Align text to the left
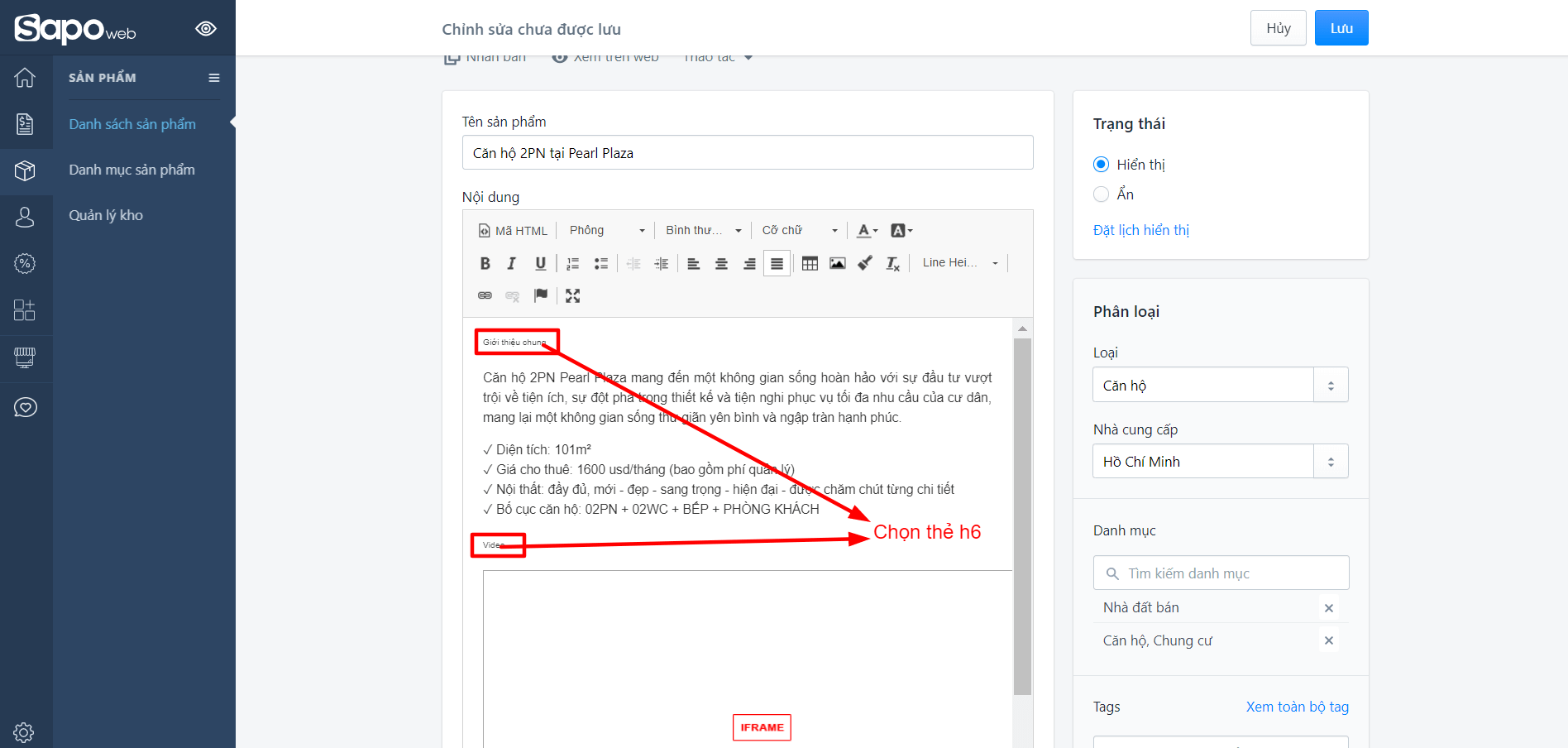The width and height of the screenshot is (1568, 748). pyautogui.click(x=694, y=263)
